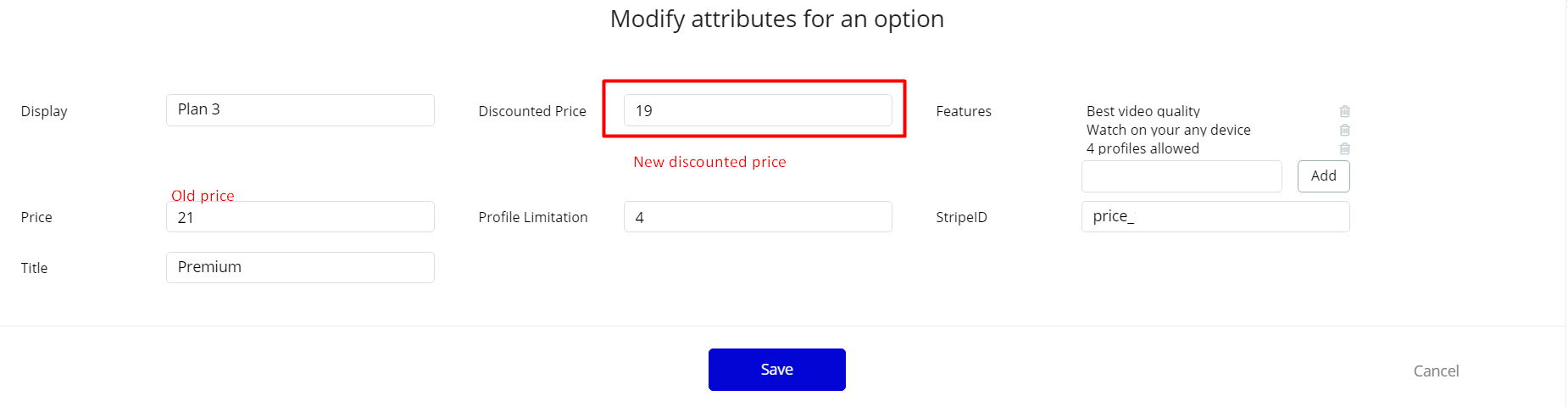Click the Title field showing Premium
1568x407 pixels.
(300, 267)
